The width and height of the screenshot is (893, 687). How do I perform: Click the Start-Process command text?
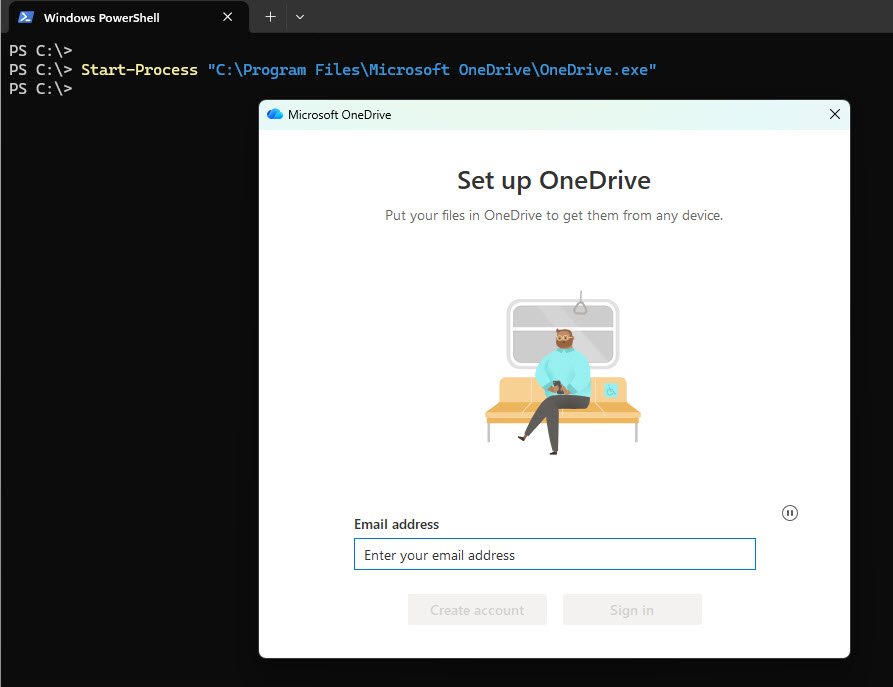pos(139,70)
